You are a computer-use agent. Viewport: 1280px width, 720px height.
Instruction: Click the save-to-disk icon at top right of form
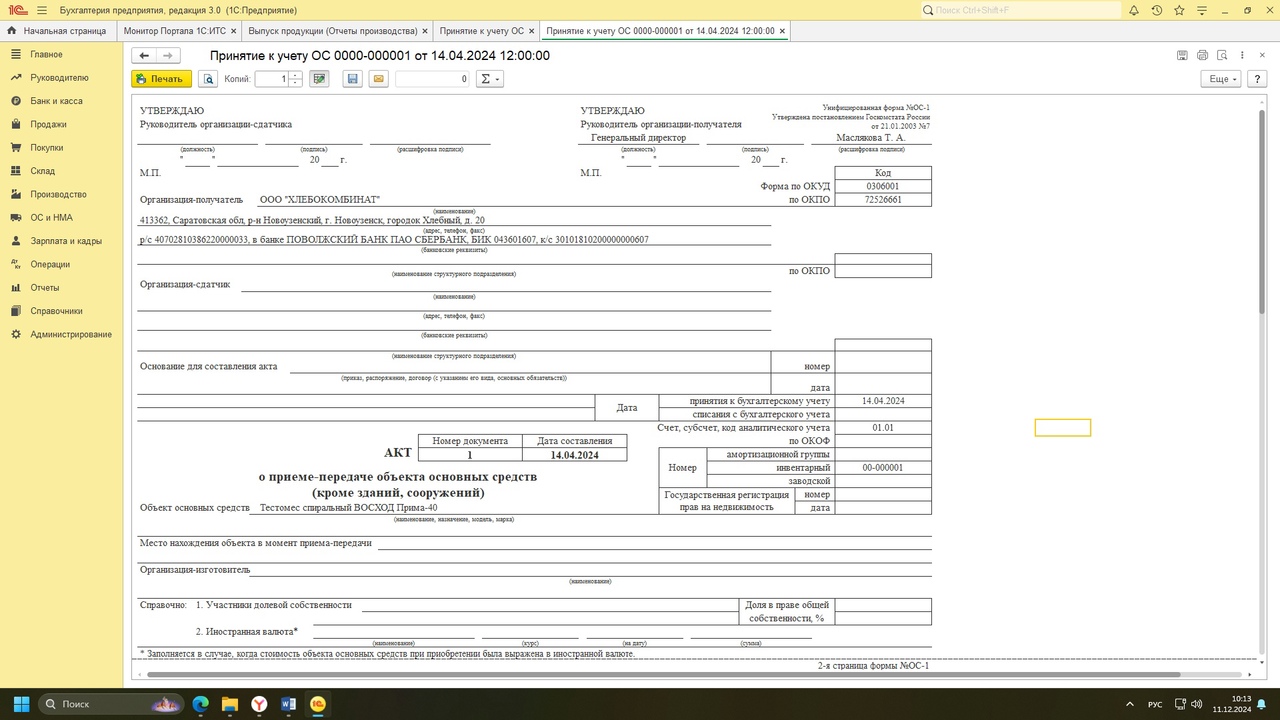click(1182, 56)
